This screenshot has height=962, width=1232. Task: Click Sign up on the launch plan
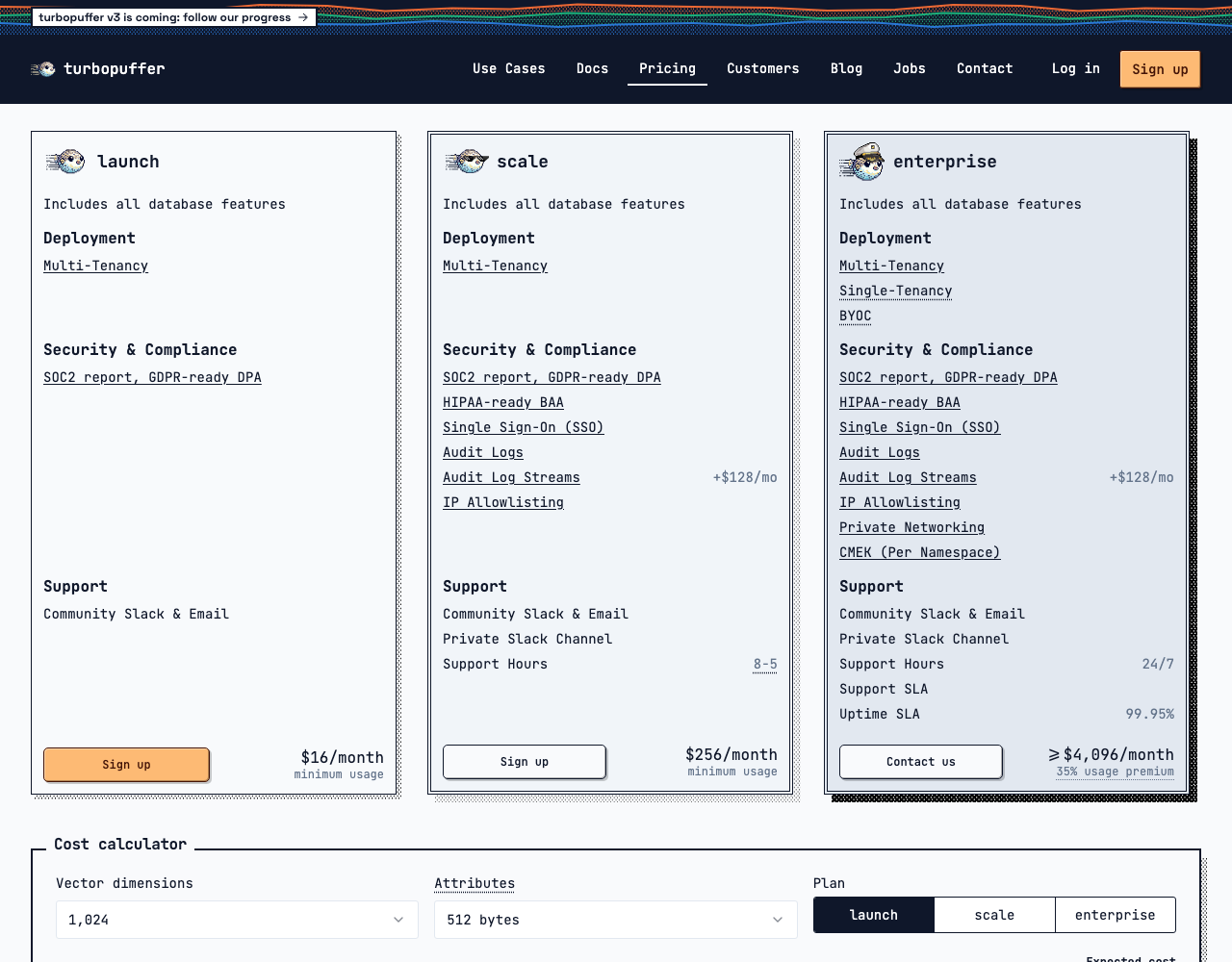coord(126,765)
